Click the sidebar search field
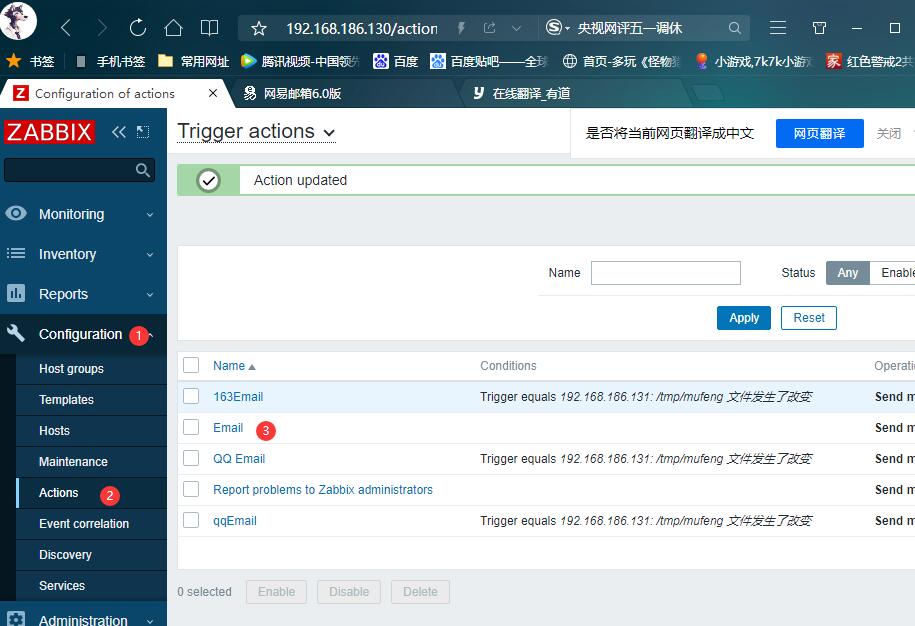 point(79,170)
